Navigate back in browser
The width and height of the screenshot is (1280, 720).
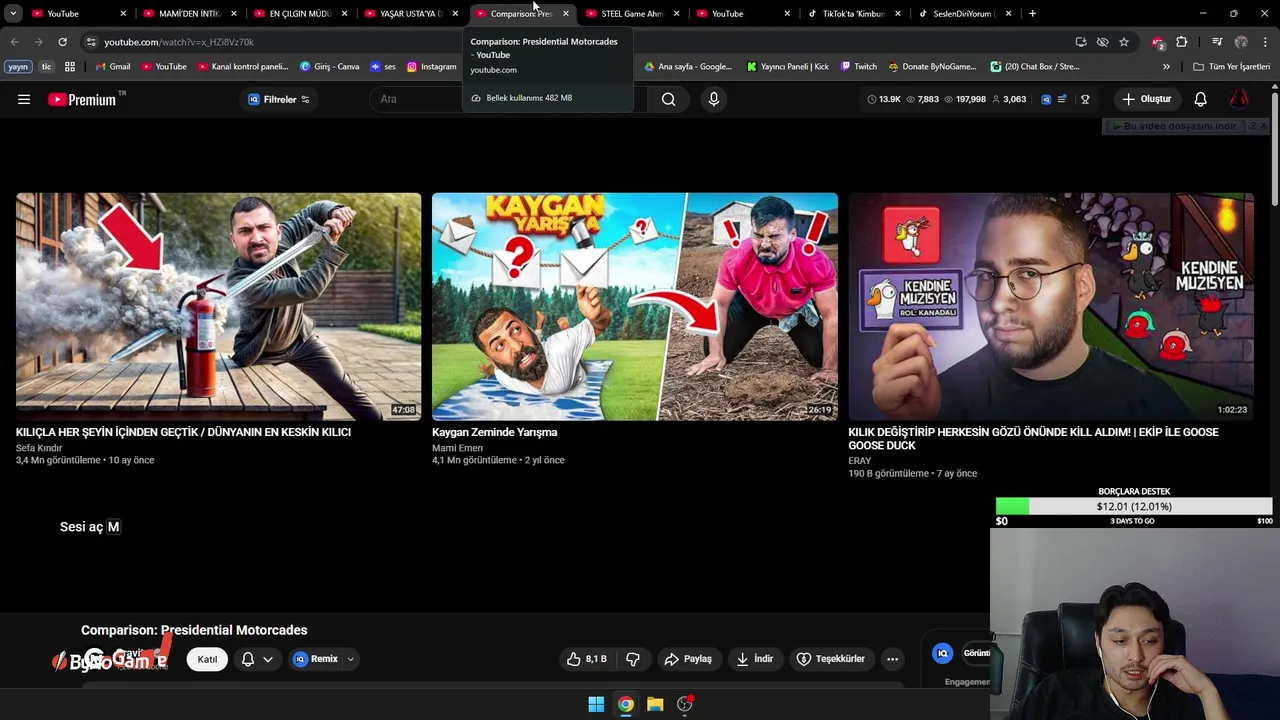[x=14, y=42]
